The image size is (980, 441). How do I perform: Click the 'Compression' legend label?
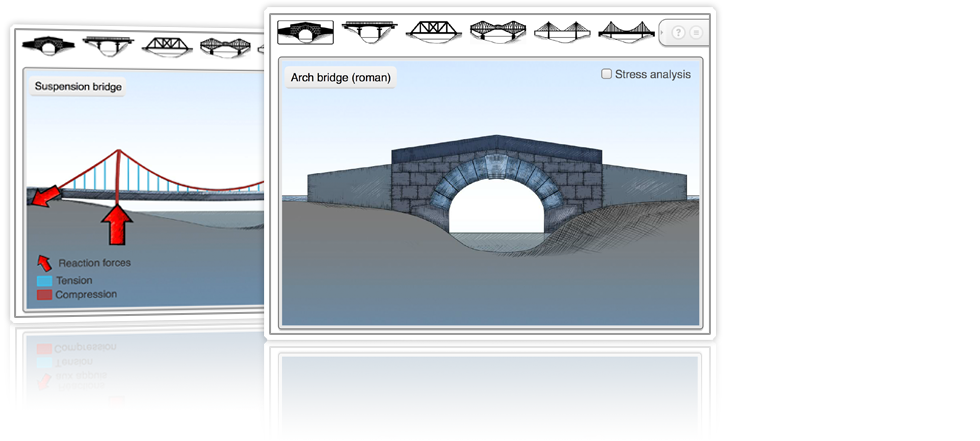pos(86,295)
